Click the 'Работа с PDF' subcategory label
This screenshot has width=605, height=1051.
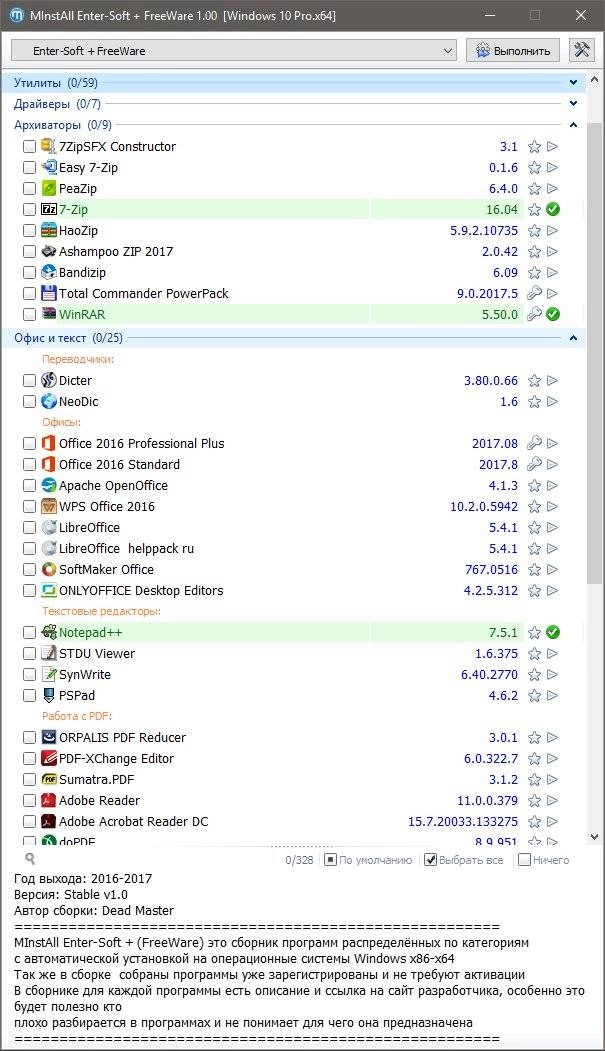[76, 716]
